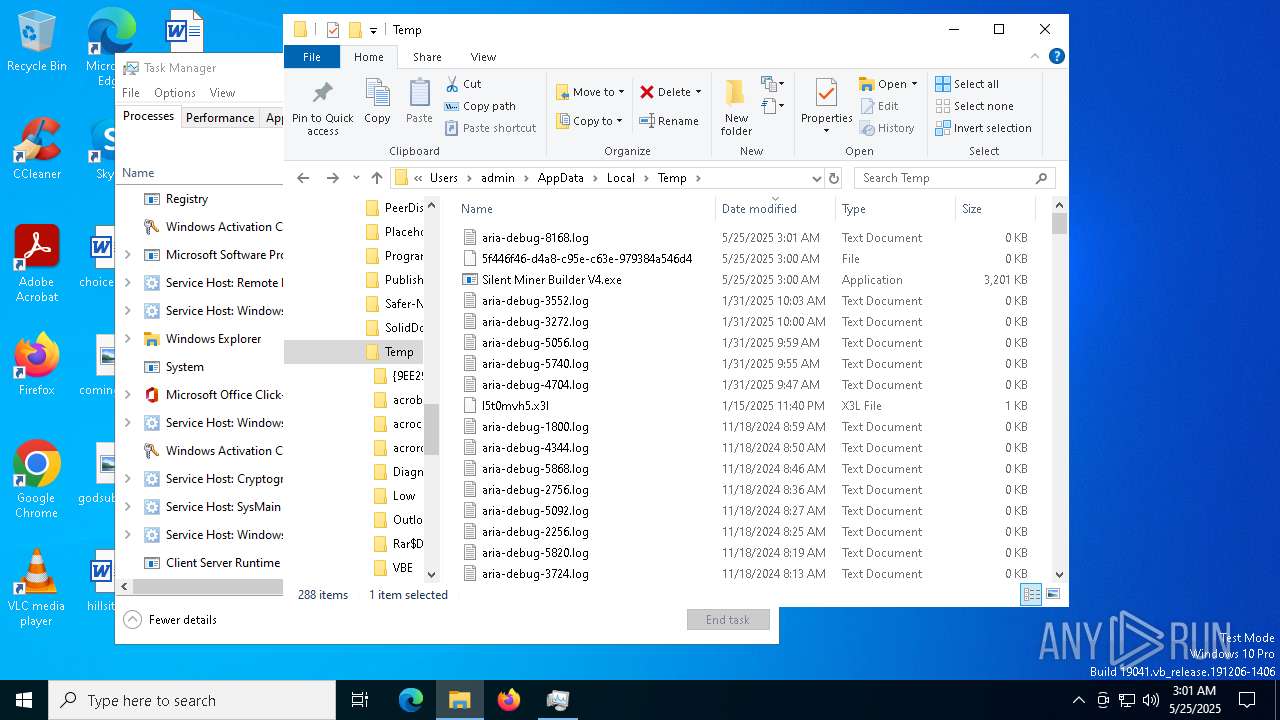Click Task Manager horizontal scrollbar
The width and height of the screenshot is (1280, 720).
point(207,587)
